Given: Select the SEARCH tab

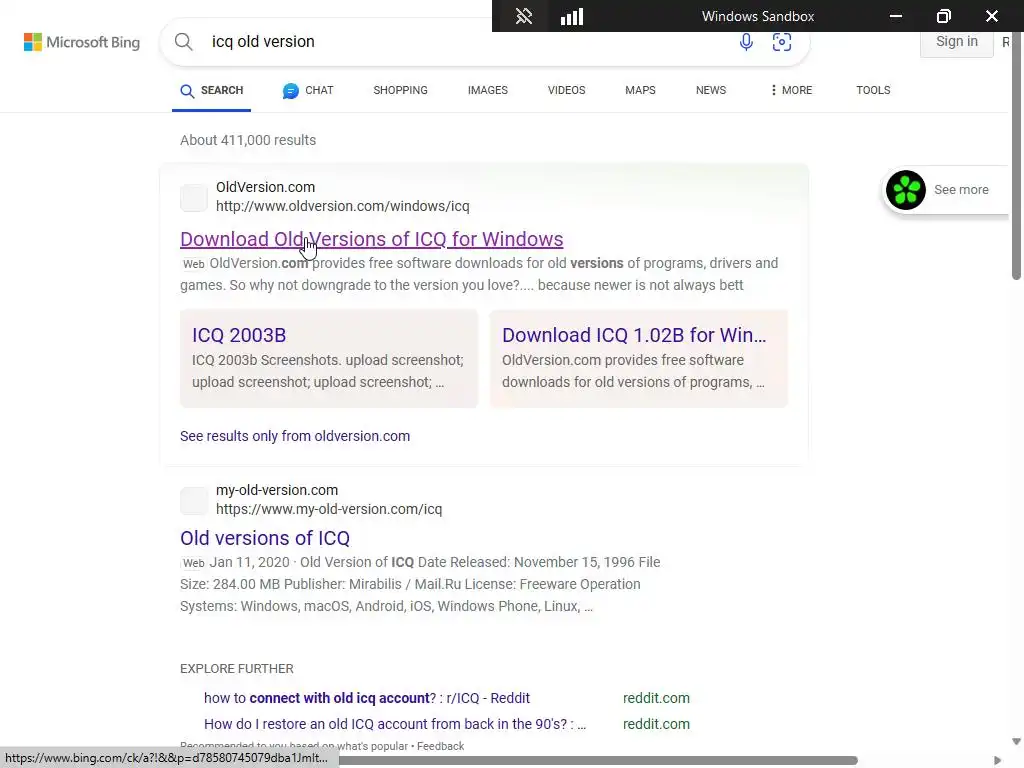Looking at the screenshot, I should pos(212,91).
